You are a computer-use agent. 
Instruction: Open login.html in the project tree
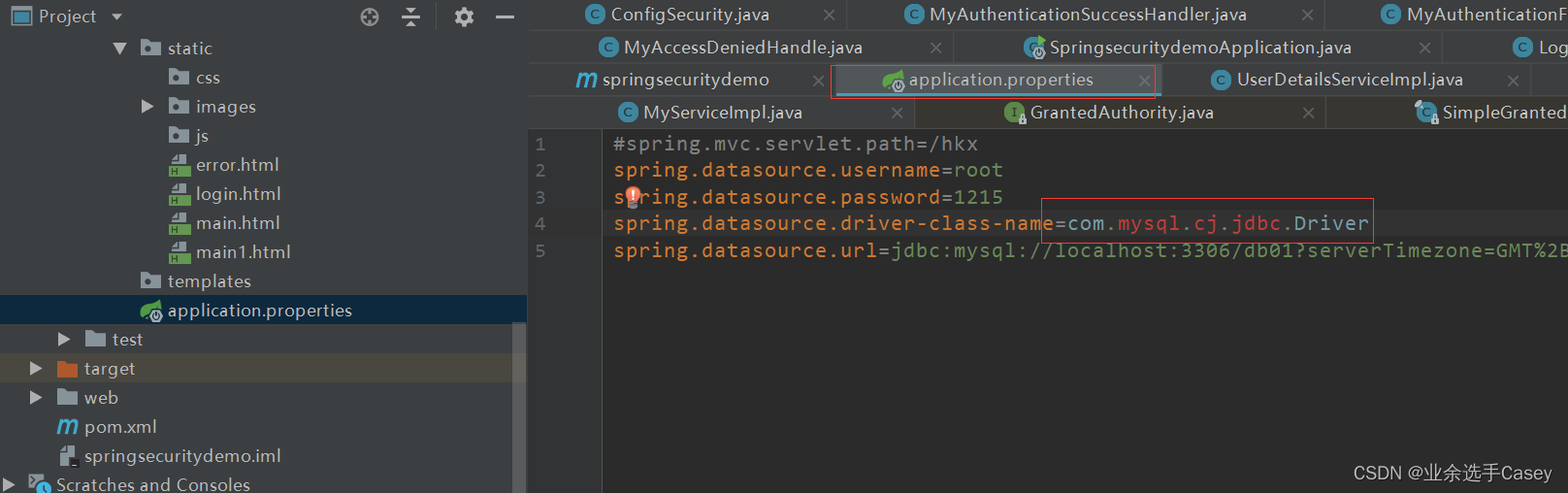tap(238, 194)
